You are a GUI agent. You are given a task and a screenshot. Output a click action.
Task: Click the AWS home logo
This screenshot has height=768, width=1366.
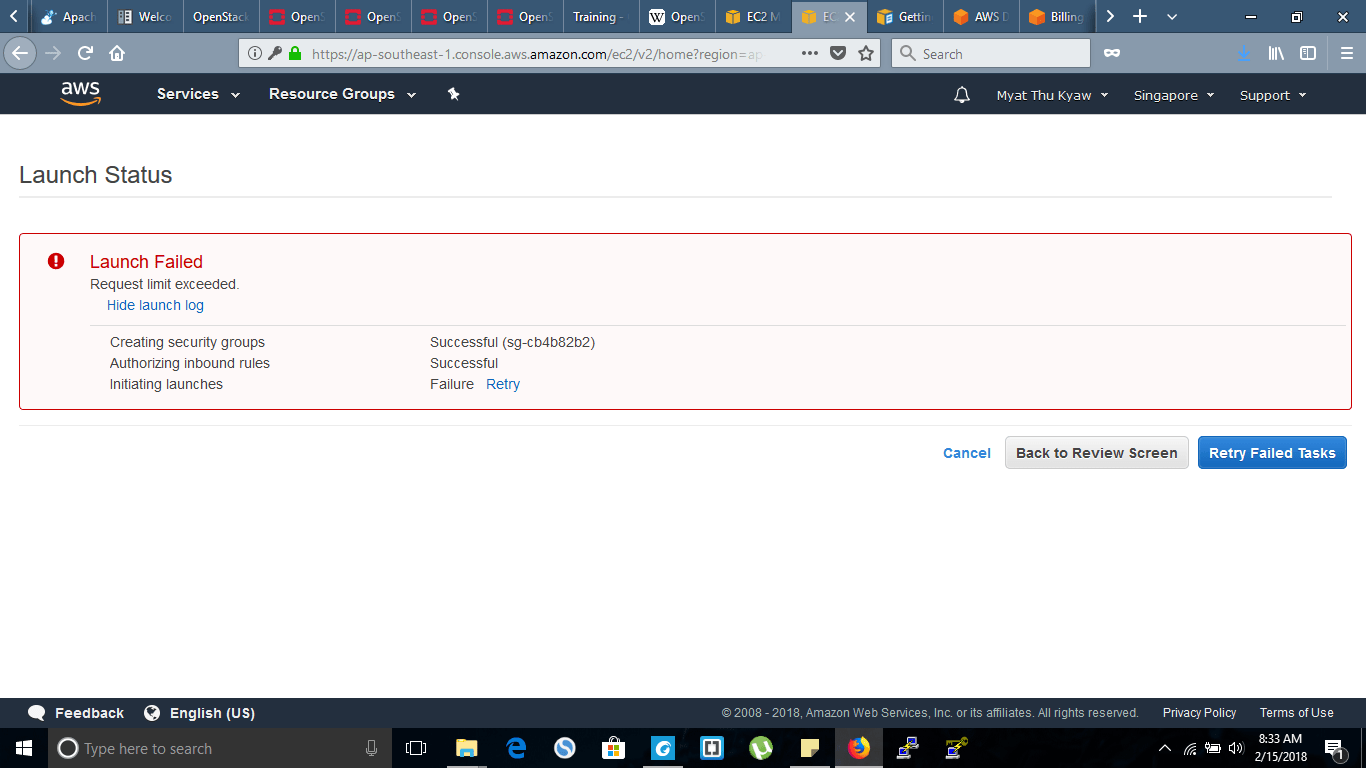(80, 93)
